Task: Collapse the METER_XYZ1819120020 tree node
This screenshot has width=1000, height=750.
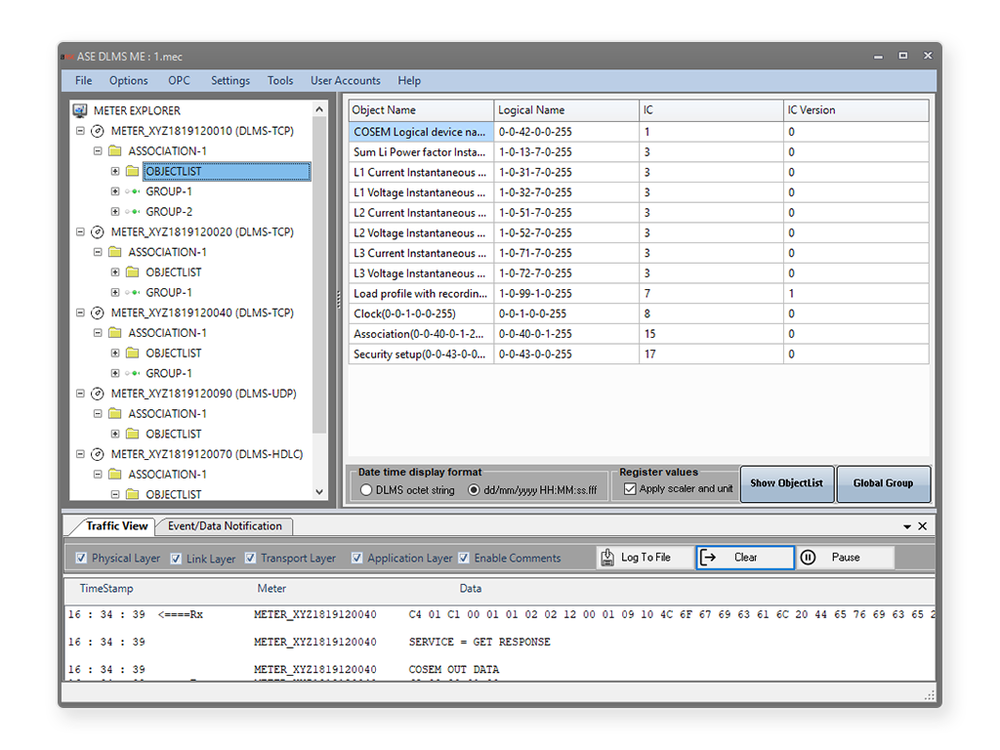Action: [80, 232]
